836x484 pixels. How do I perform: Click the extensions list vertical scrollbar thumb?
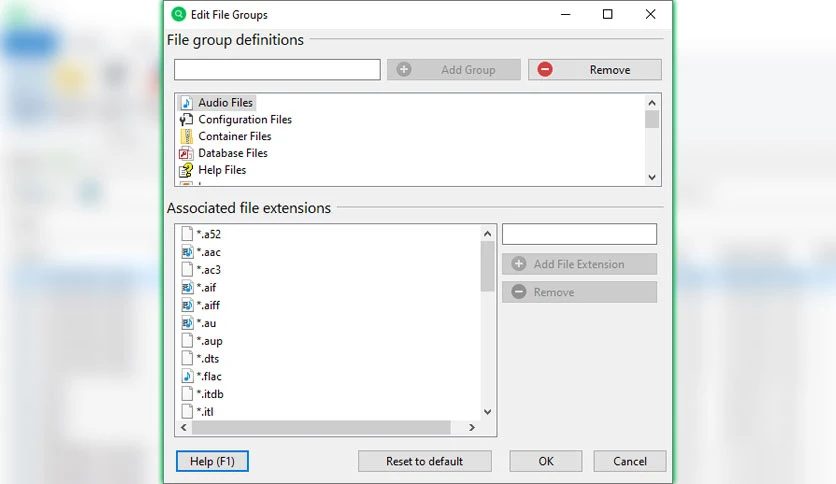pos(487,266)
